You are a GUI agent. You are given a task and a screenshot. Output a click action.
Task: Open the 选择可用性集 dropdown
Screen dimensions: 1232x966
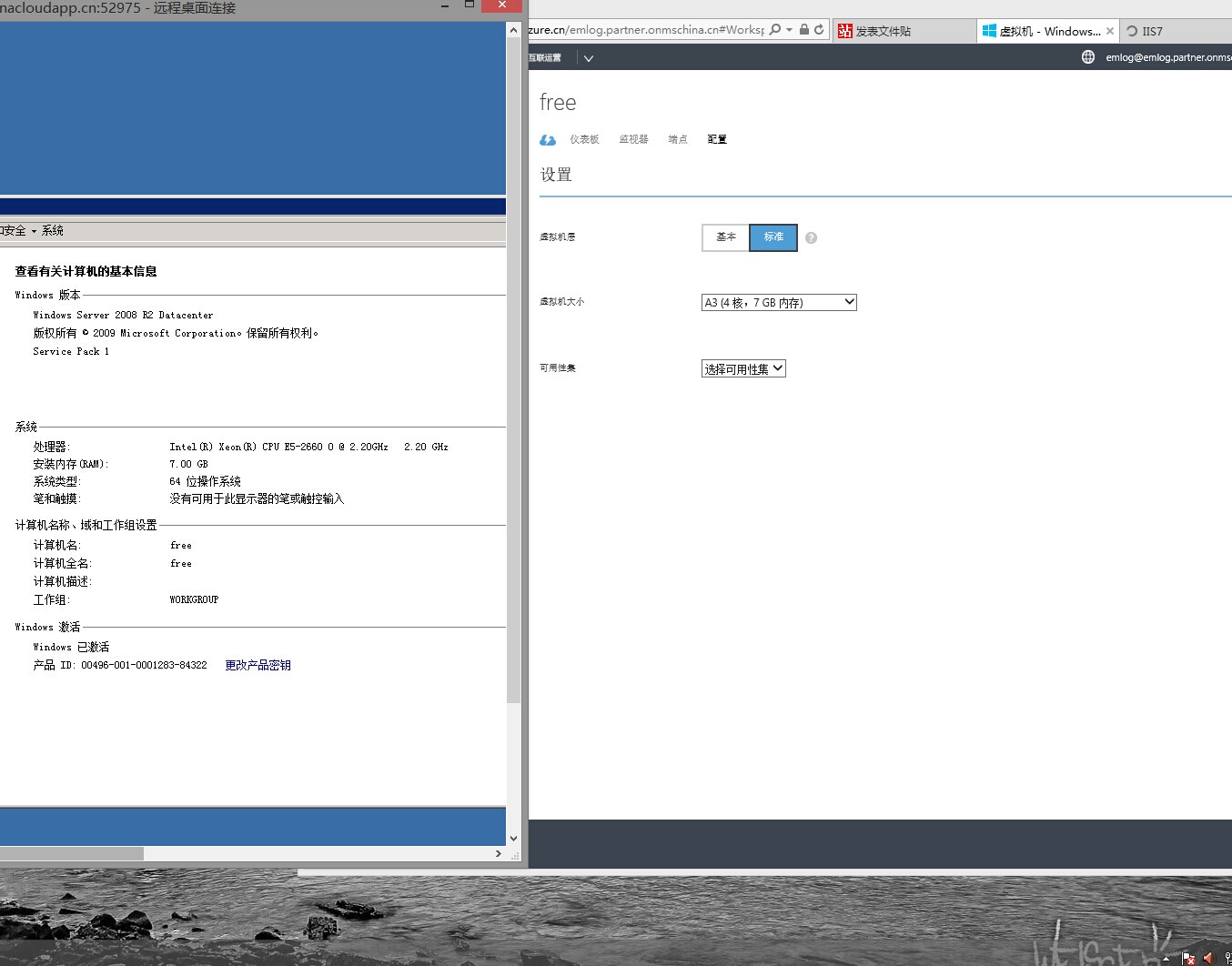[x=743, y=369]
